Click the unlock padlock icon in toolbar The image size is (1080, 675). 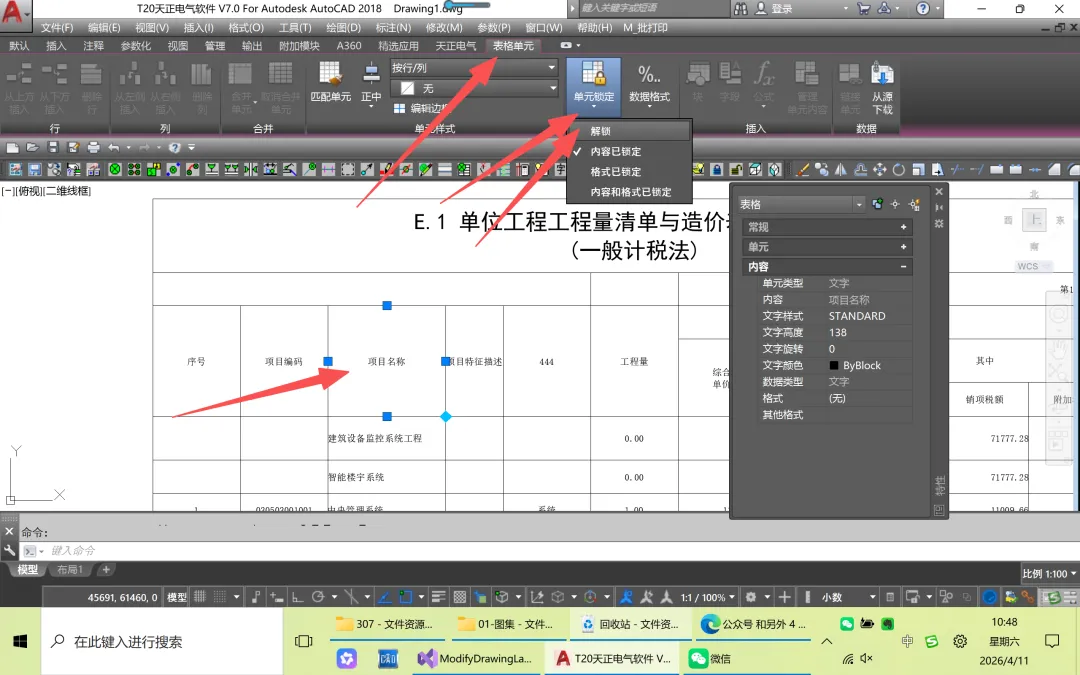click(x=736, y=169)
